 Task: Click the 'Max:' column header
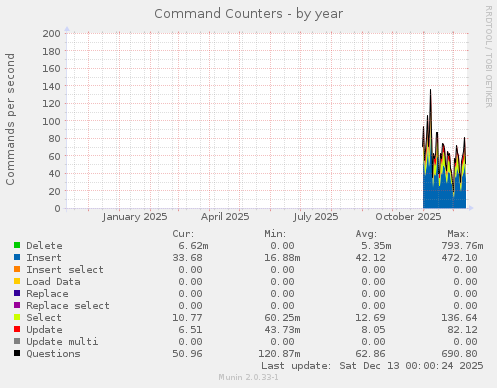coord(458,234)
